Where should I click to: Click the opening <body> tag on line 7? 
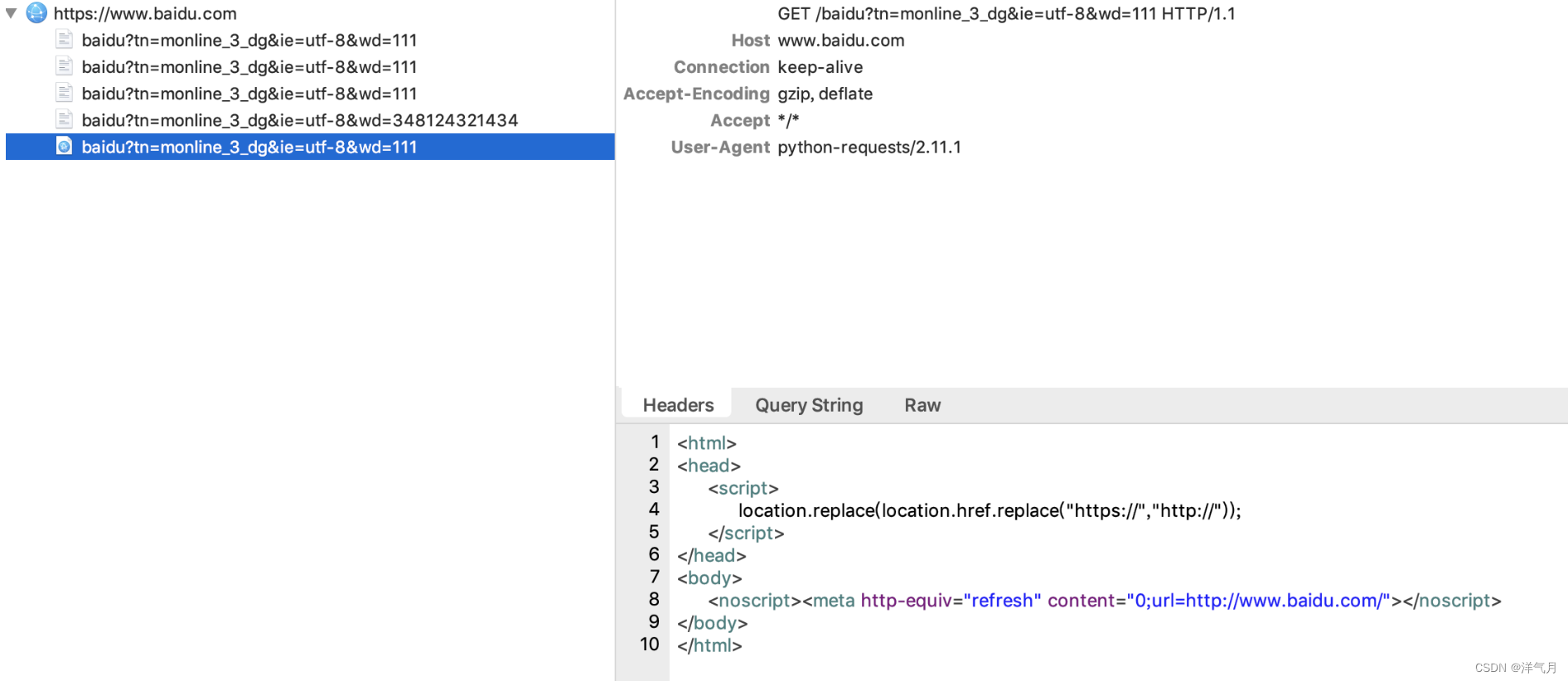pos(709,577)
